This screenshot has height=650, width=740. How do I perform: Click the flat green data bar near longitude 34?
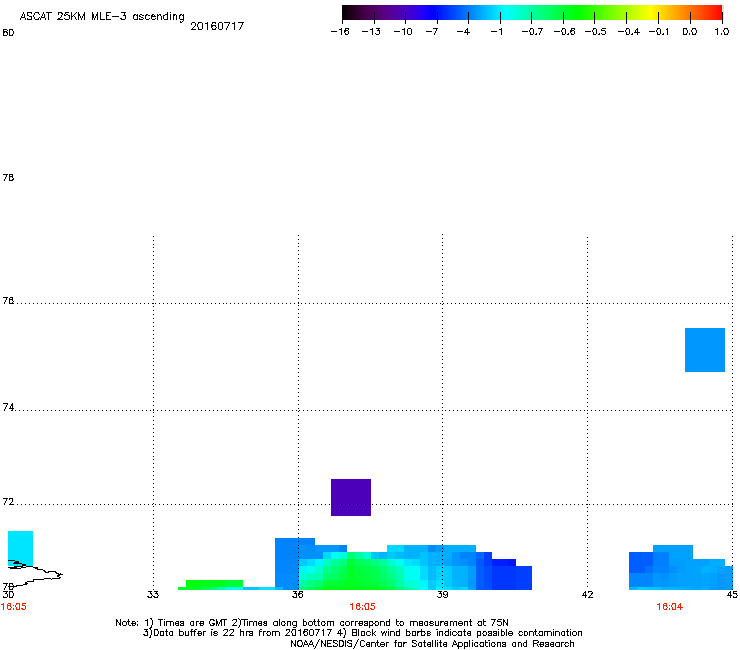click(214, 584)
